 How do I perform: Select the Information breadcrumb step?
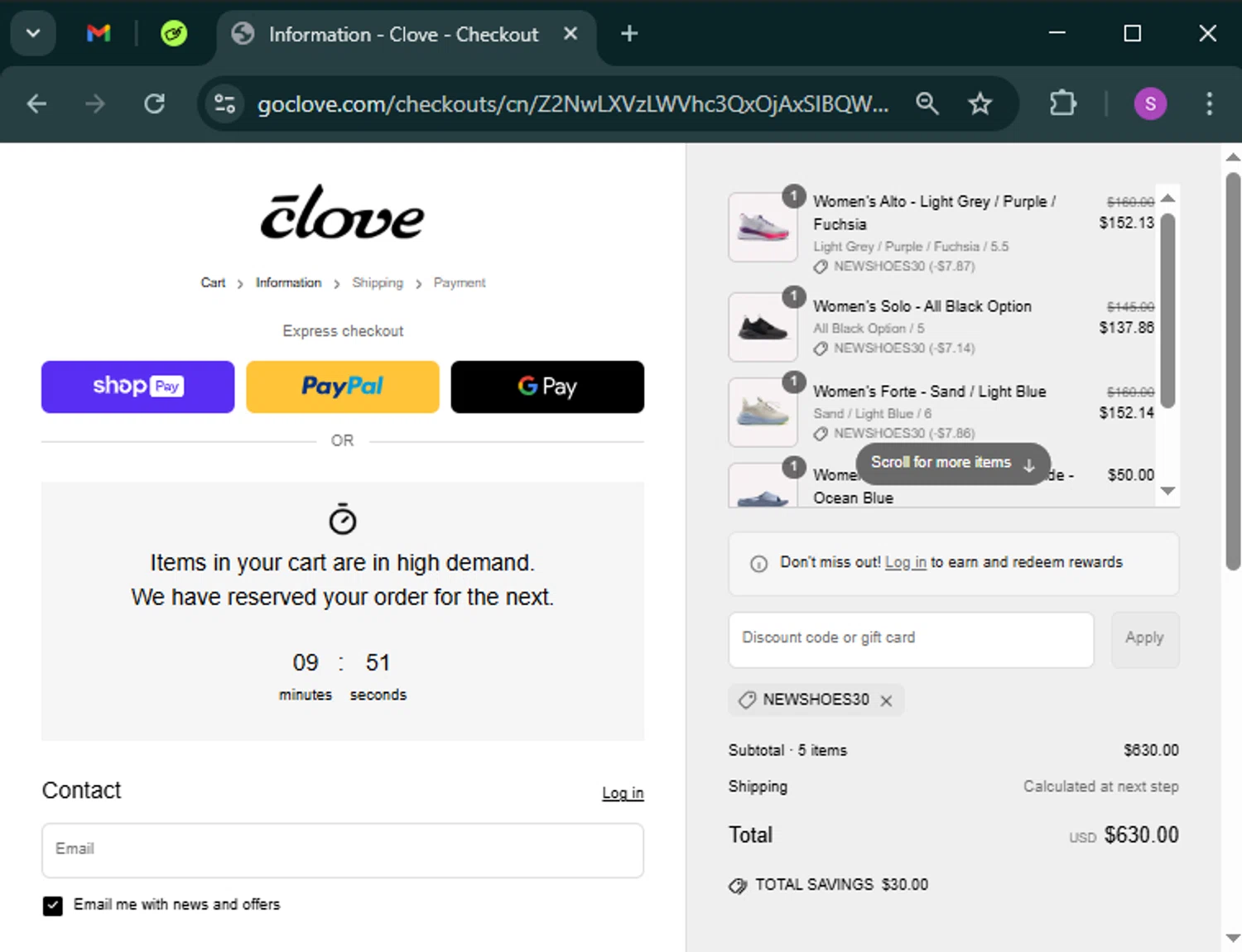[288, 283]
